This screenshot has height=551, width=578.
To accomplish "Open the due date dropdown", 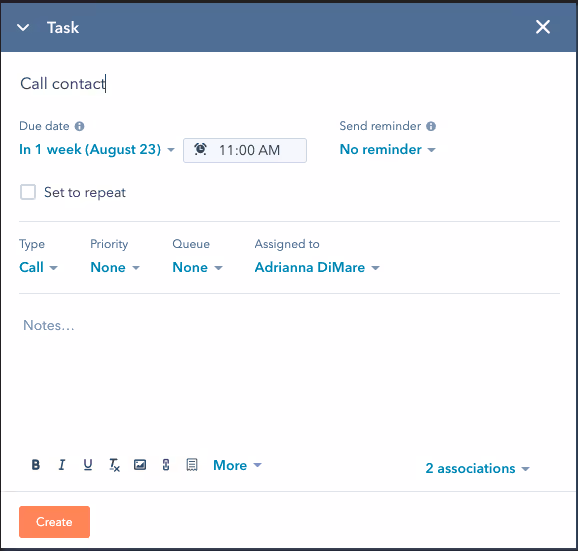I will pos(97,149).
